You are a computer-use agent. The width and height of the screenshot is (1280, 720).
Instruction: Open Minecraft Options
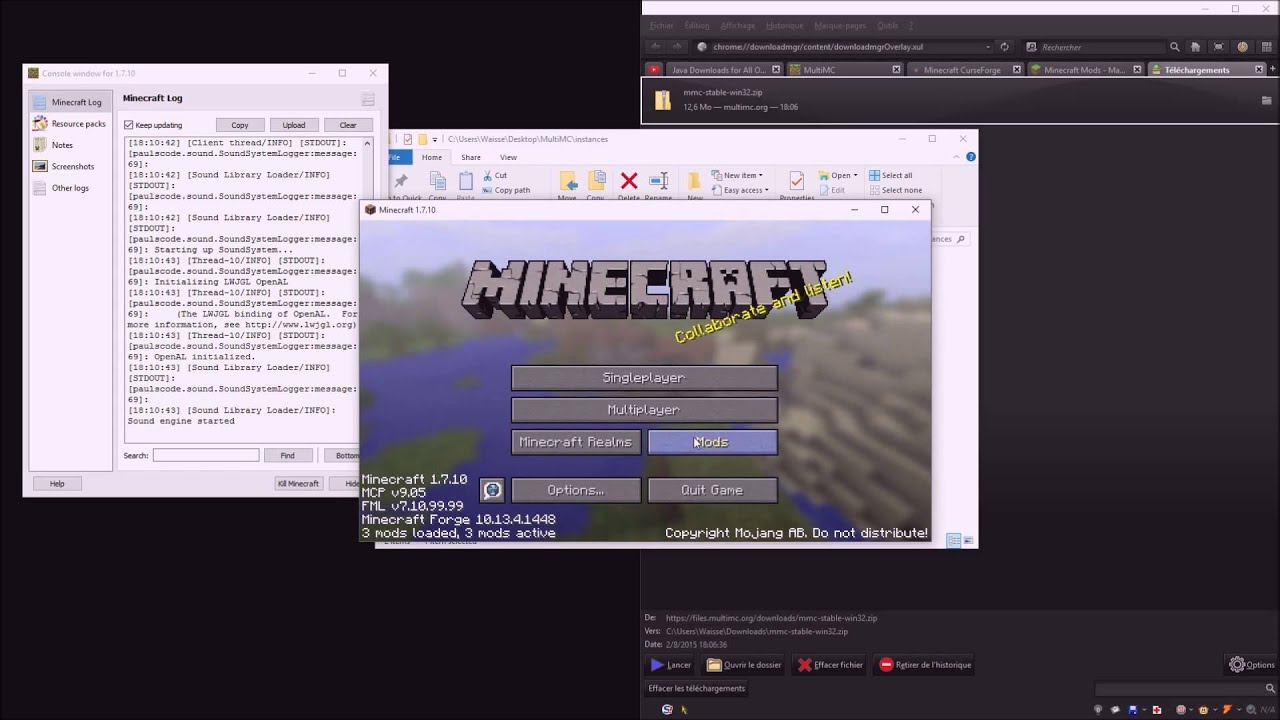pos(575,490)
